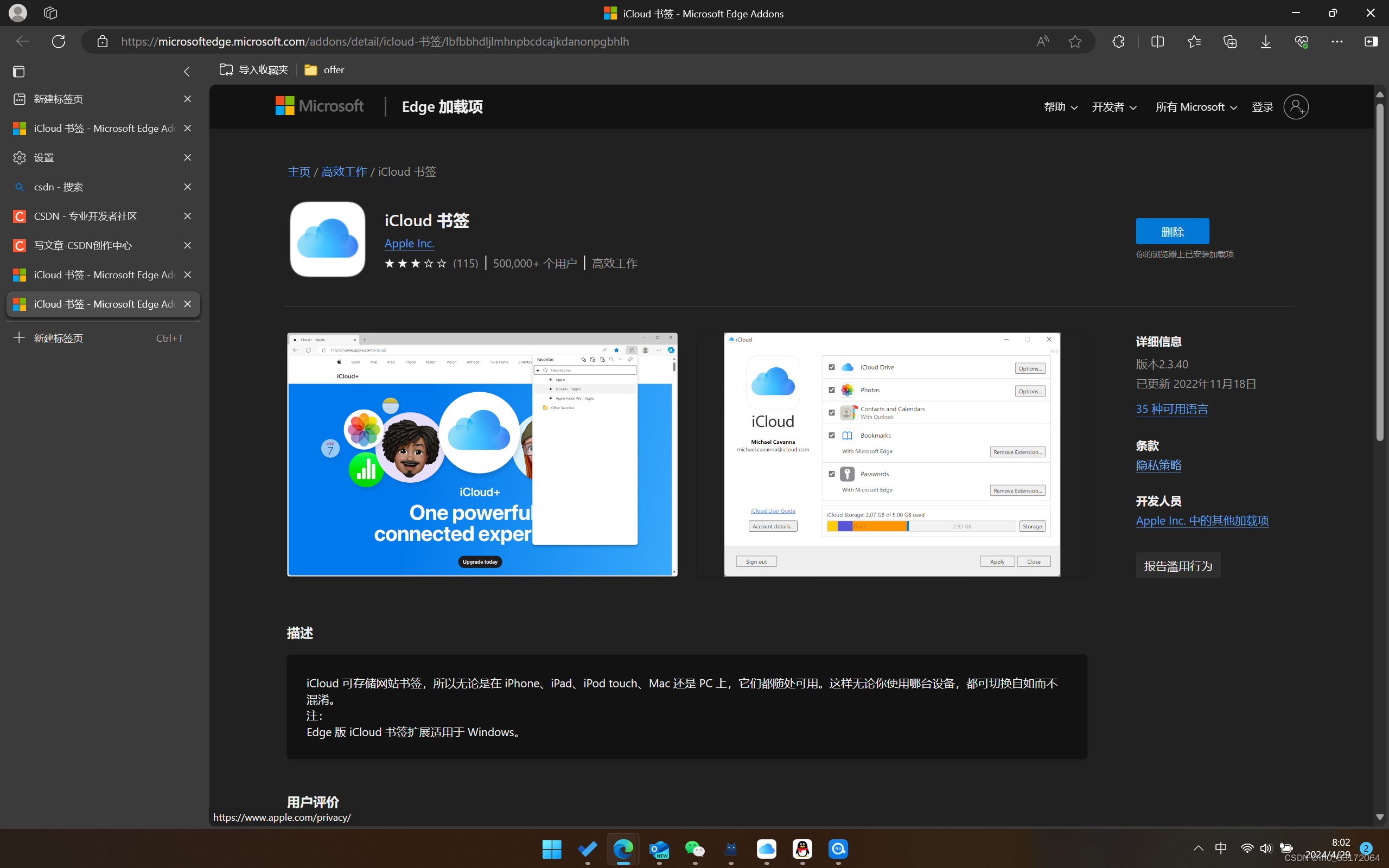
Task: Switch to the 设置 tab
Action: (x=103, y=157)
